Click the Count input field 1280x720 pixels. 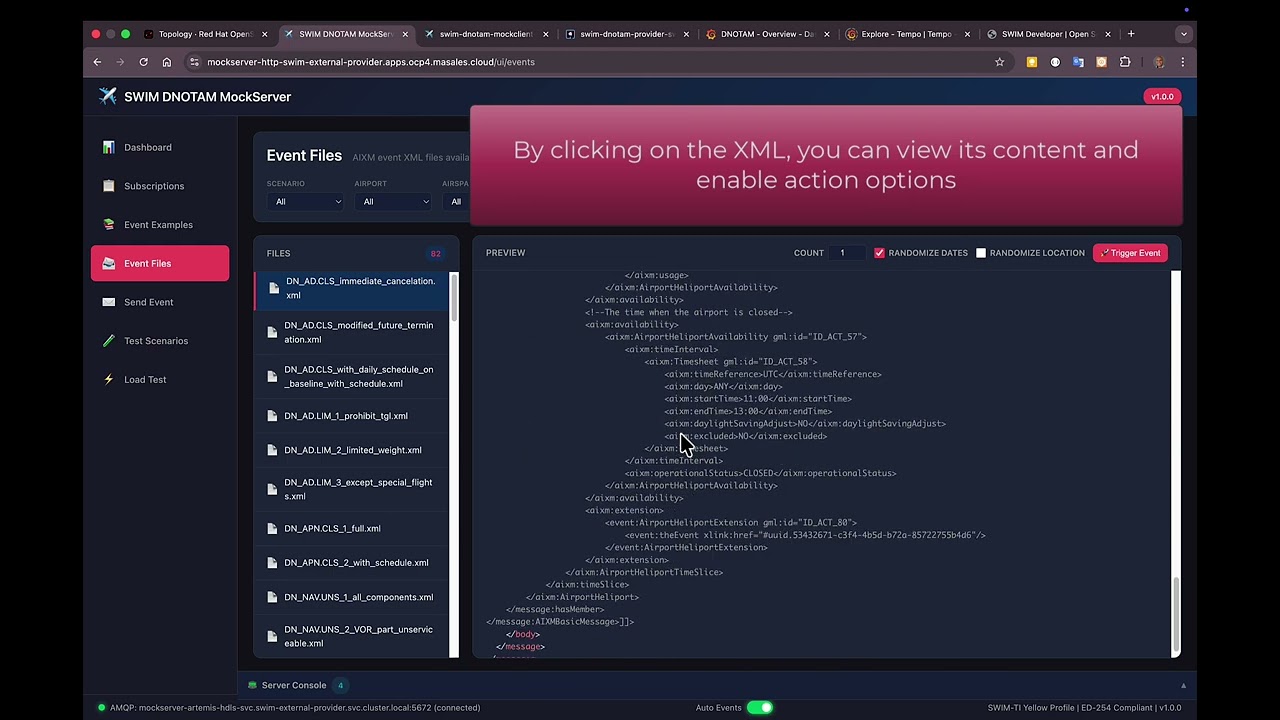pyautogui.click(x=846, y=253)
